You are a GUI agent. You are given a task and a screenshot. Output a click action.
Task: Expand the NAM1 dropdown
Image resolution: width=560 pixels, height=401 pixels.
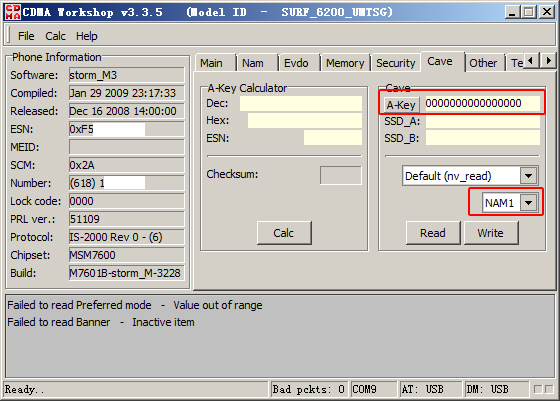tap(529, 203)
